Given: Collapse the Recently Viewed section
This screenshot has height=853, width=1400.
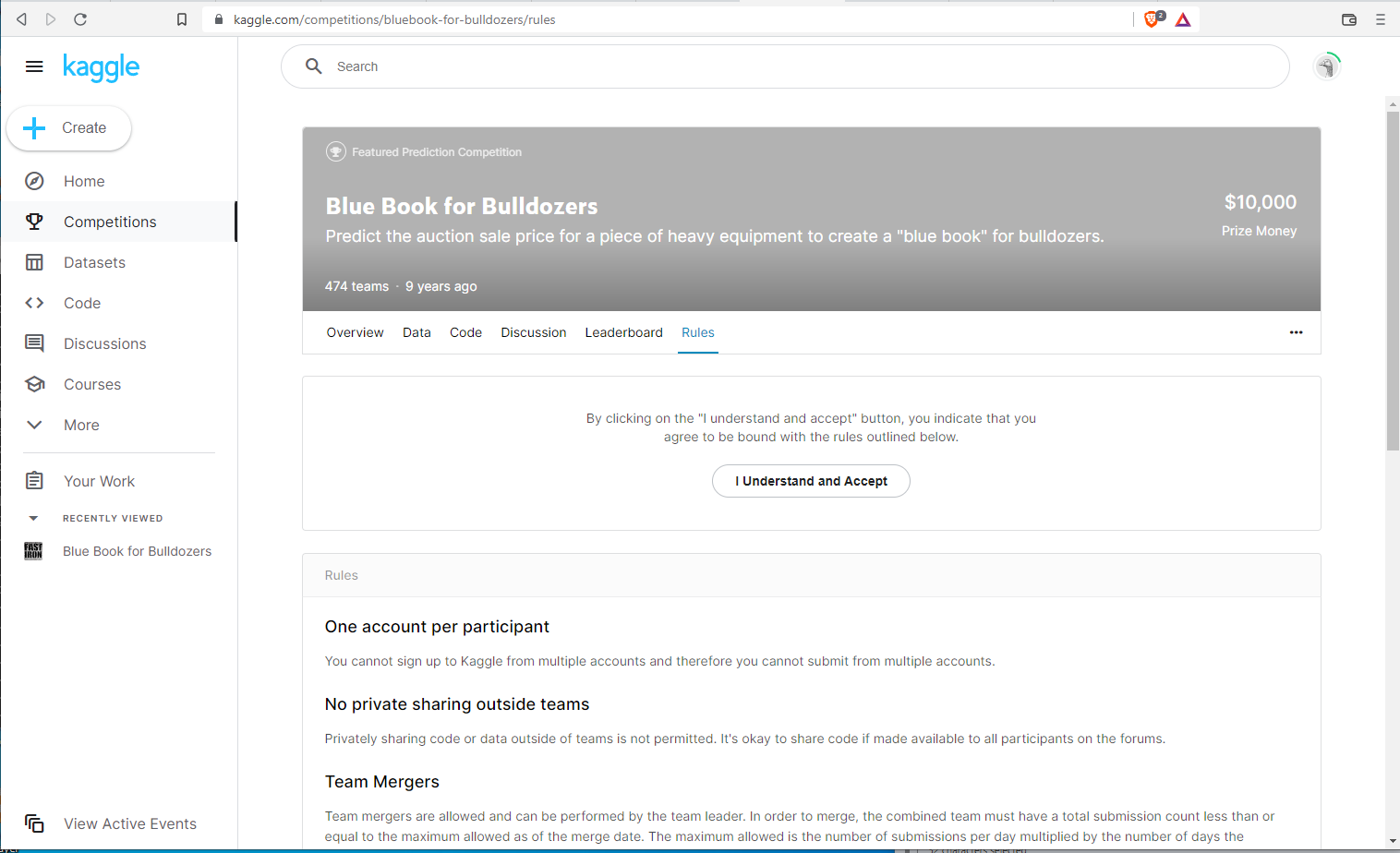Looking at the screenshot, I should tap(33, 518).
